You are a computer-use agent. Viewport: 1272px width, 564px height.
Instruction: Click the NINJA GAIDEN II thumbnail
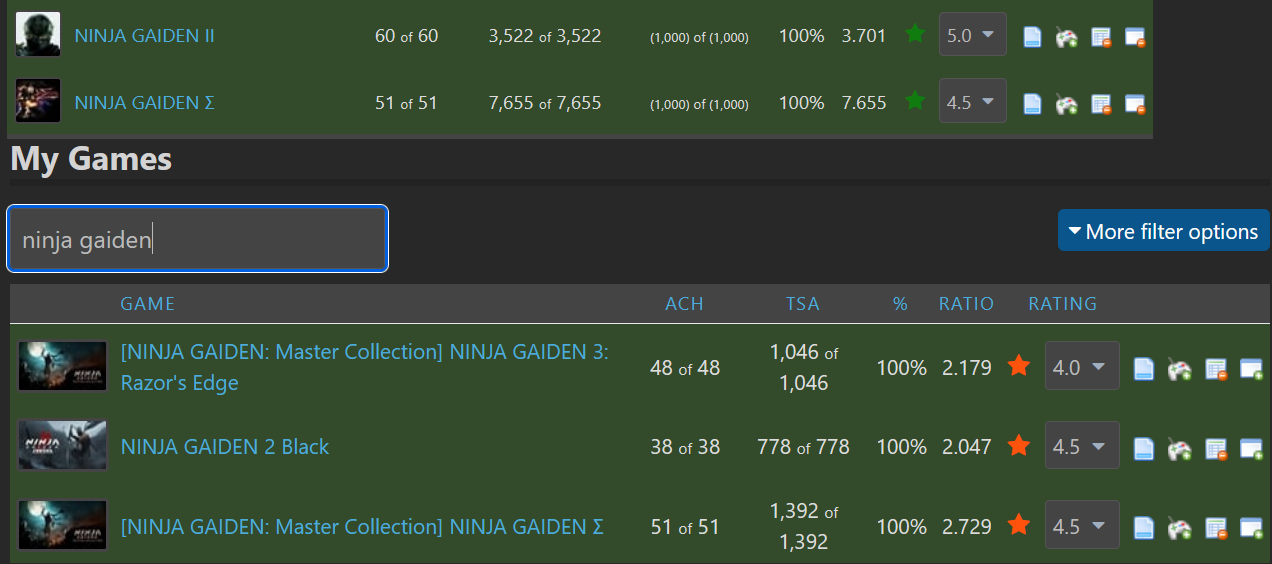[x=38, y=34]
